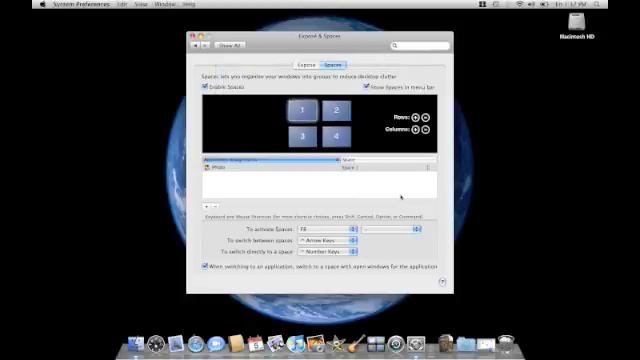The image size is (640, 360).
Task: Open iPhoto from the Dock
Action: [x=316, y=344]
